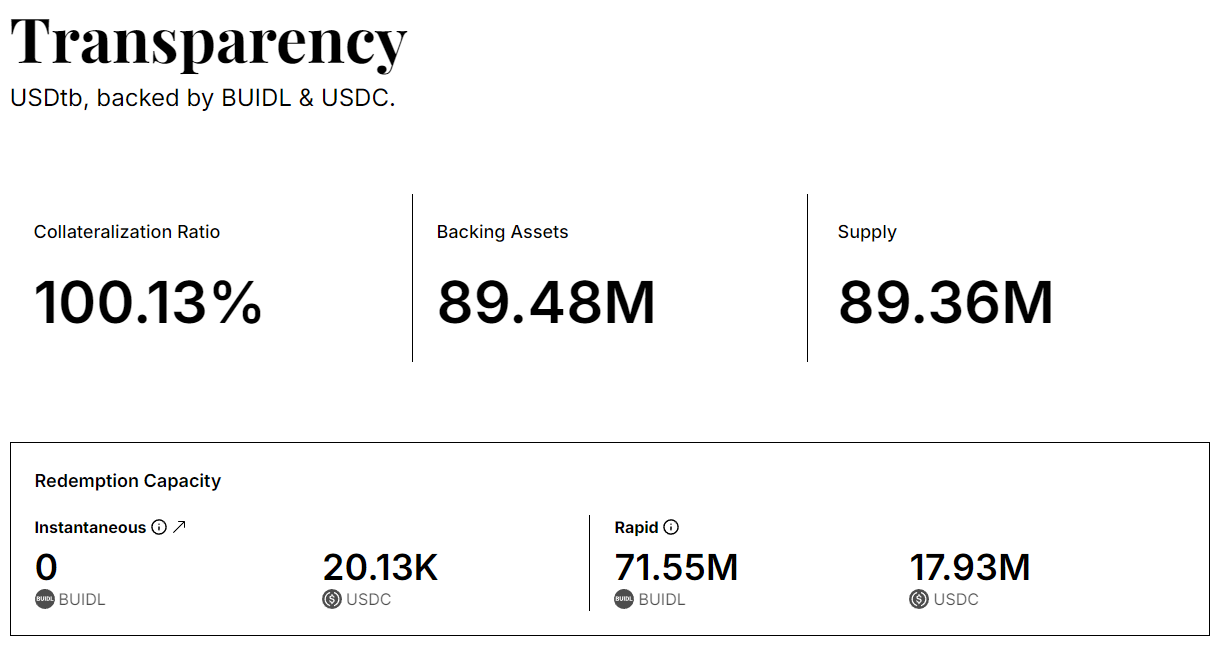The image size is (1225, 654).
Task: Select the 20.13K instantaneous USDC amount
Action: (380, 568)
